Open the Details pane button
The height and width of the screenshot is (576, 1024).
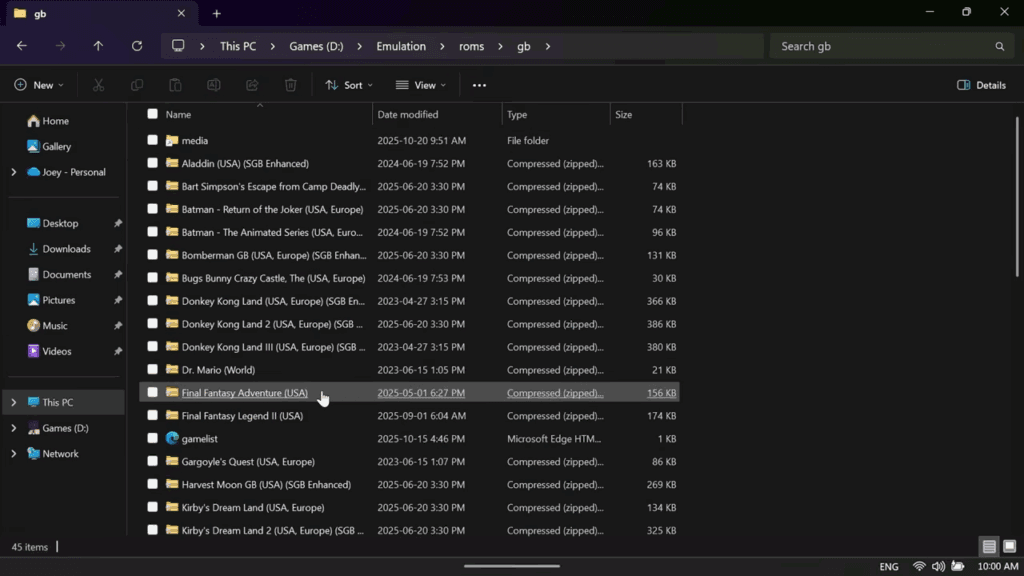[x=981, y=85]
